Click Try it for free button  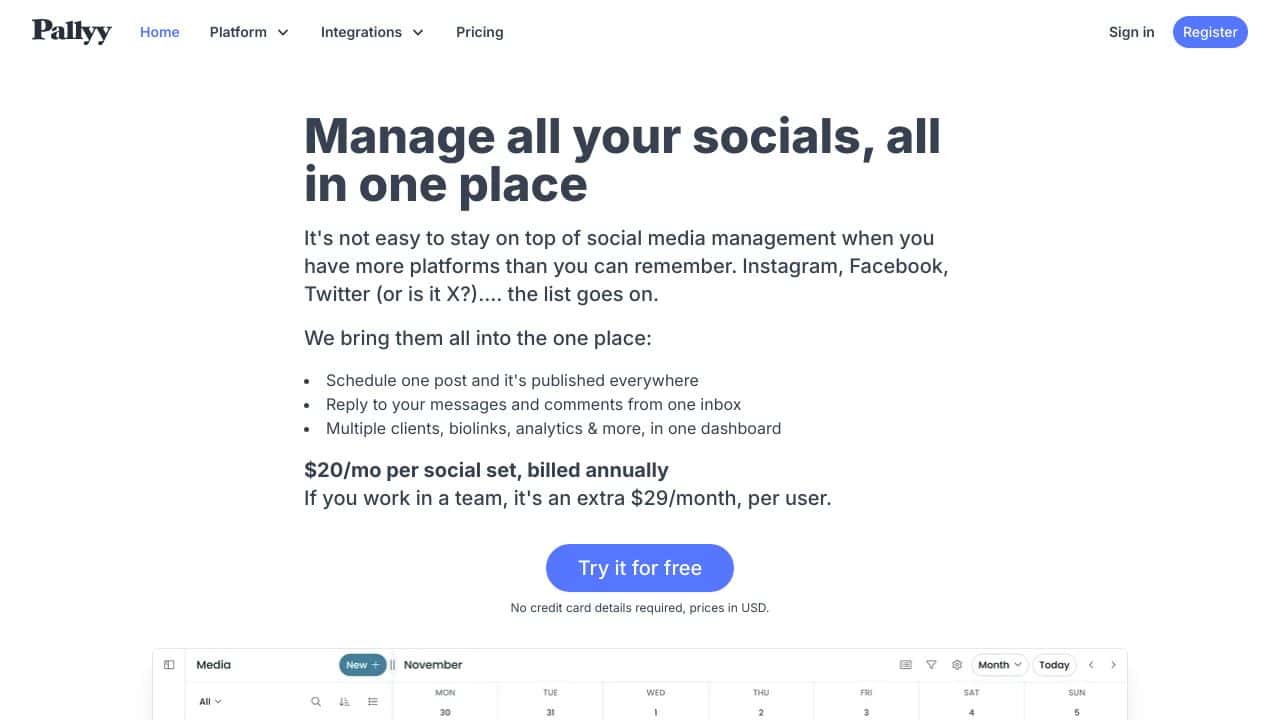tap(640, 568)
